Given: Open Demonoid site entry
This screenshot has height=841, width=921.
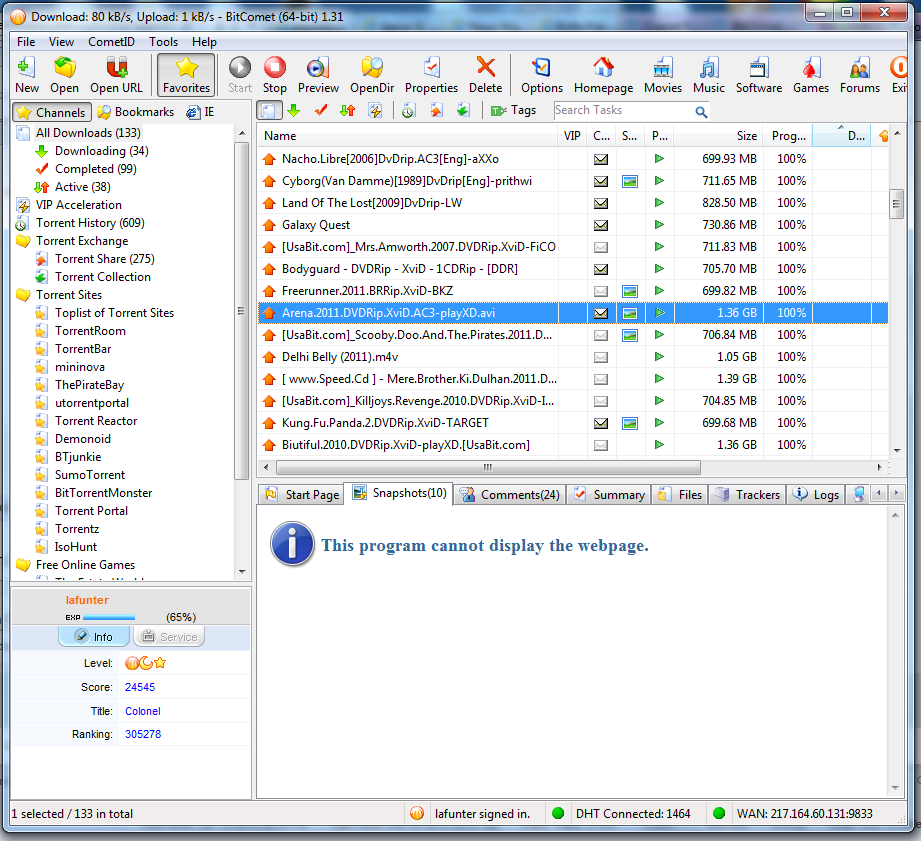Looking at the screenshot, I should pos(83,439).
